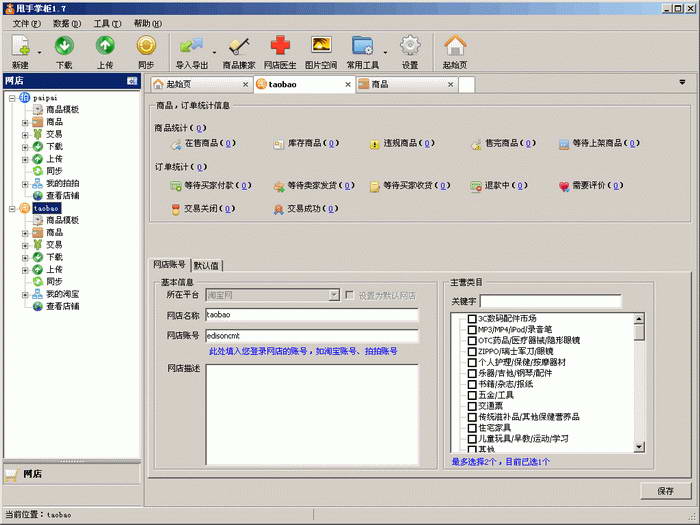Open 退款中 count link
700x525 pixels.
pyautogui.click(x=520, y=185)
